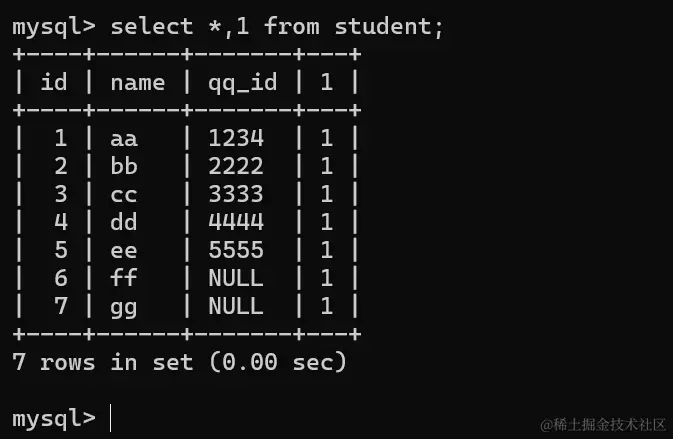Click the empty mysql prompt cursor

[111, 418]
